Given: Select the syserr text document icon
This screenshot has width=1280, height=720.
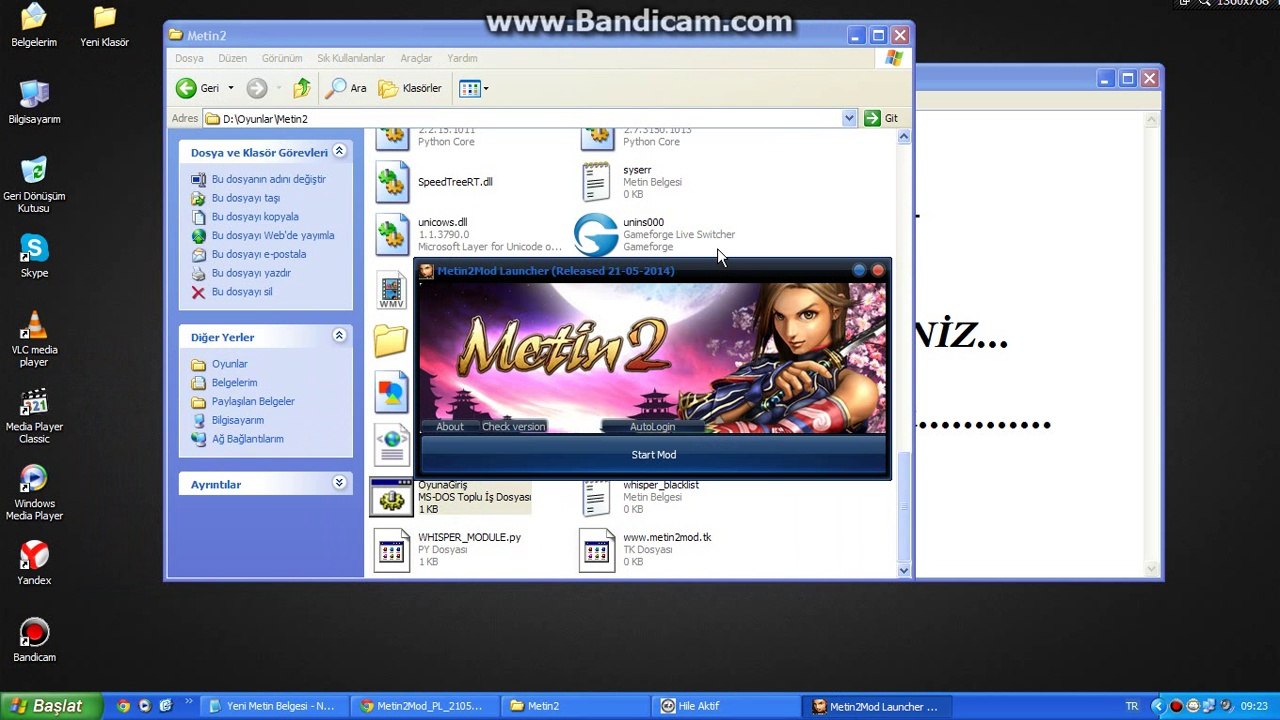Looking at the screenshot, I should click(x=596, y=182).
